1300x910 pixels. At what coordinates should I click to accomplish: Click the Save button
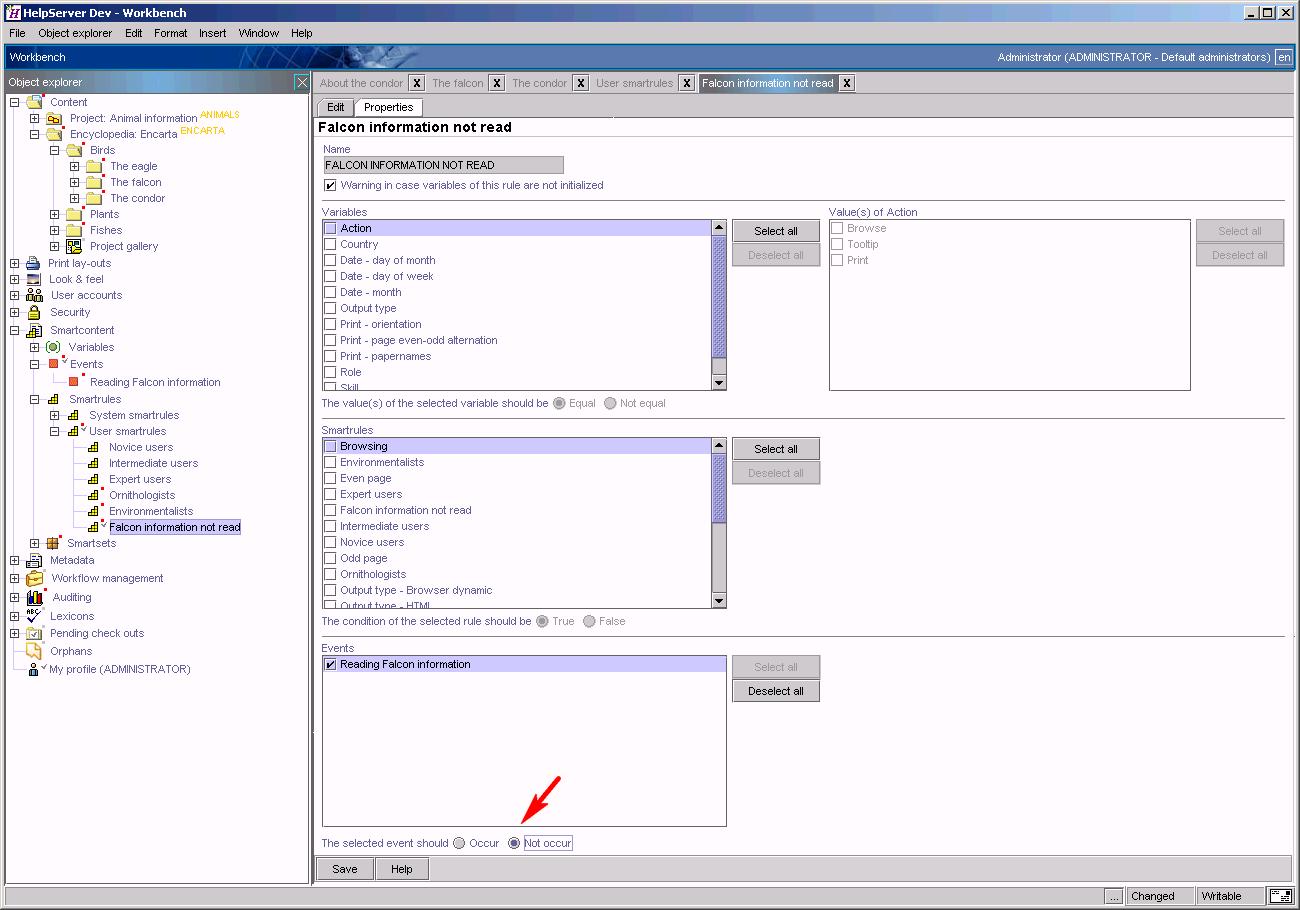(x=345, y=869)
